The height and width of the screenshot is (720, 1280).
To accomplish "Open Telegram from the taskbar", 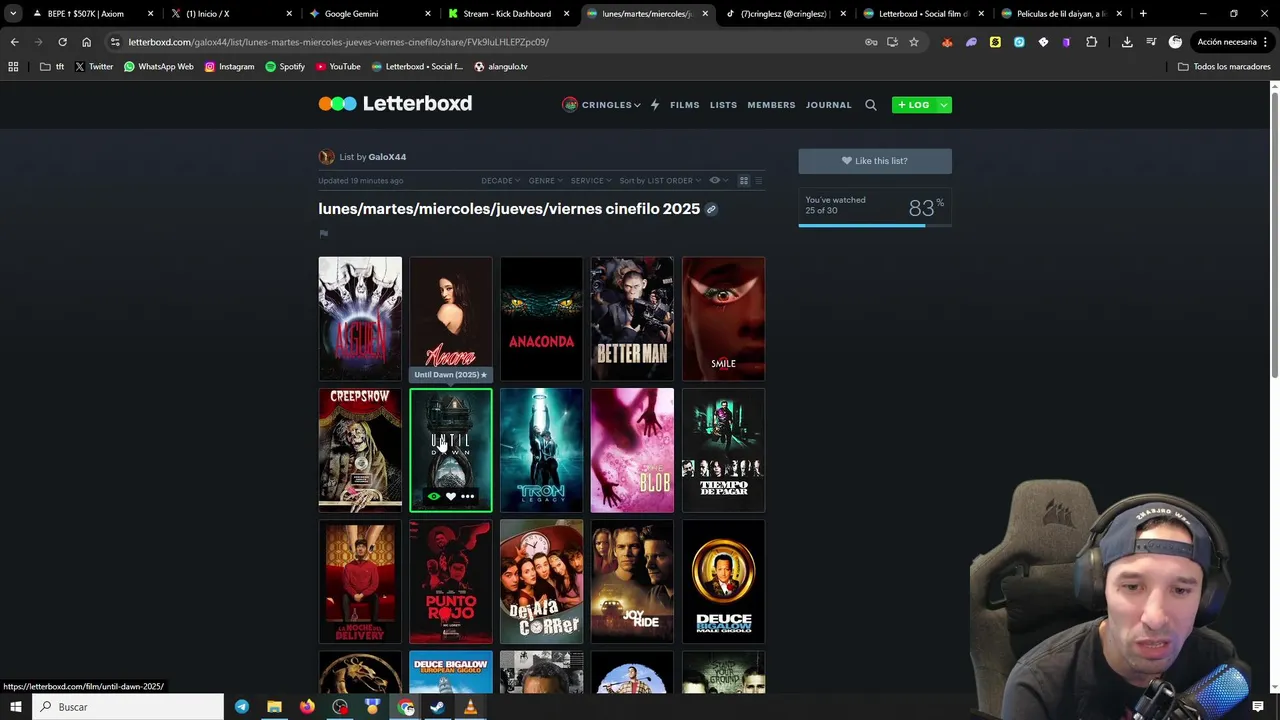I will click(242, 707).
